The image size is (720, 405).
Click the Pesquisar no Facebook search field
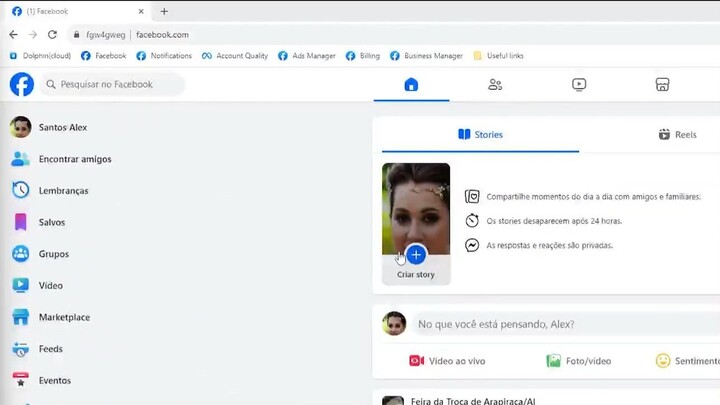coord(112,84)
